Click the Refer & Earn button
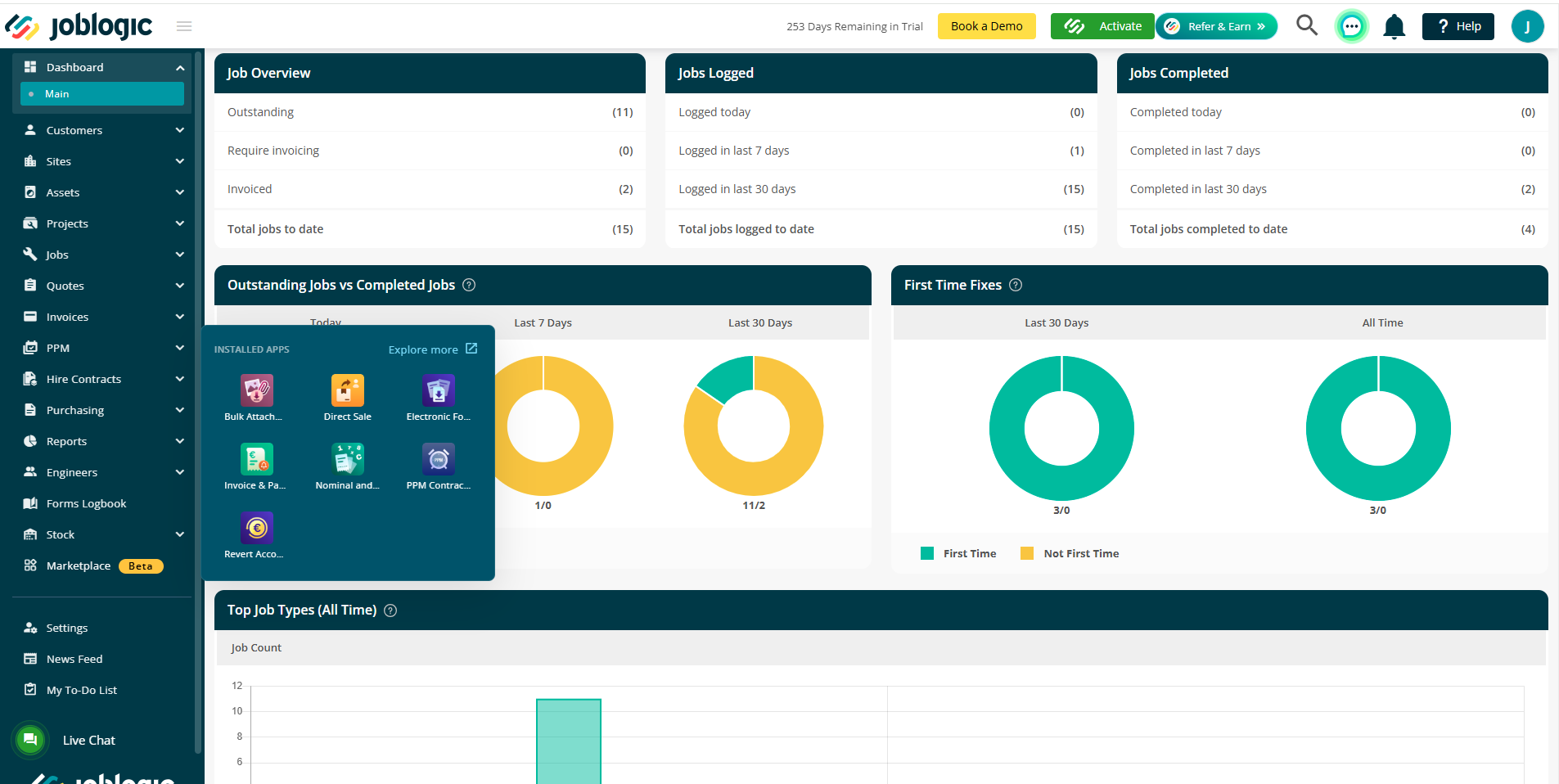This screenshot has width=1559, height=784. pos(1217,26)
